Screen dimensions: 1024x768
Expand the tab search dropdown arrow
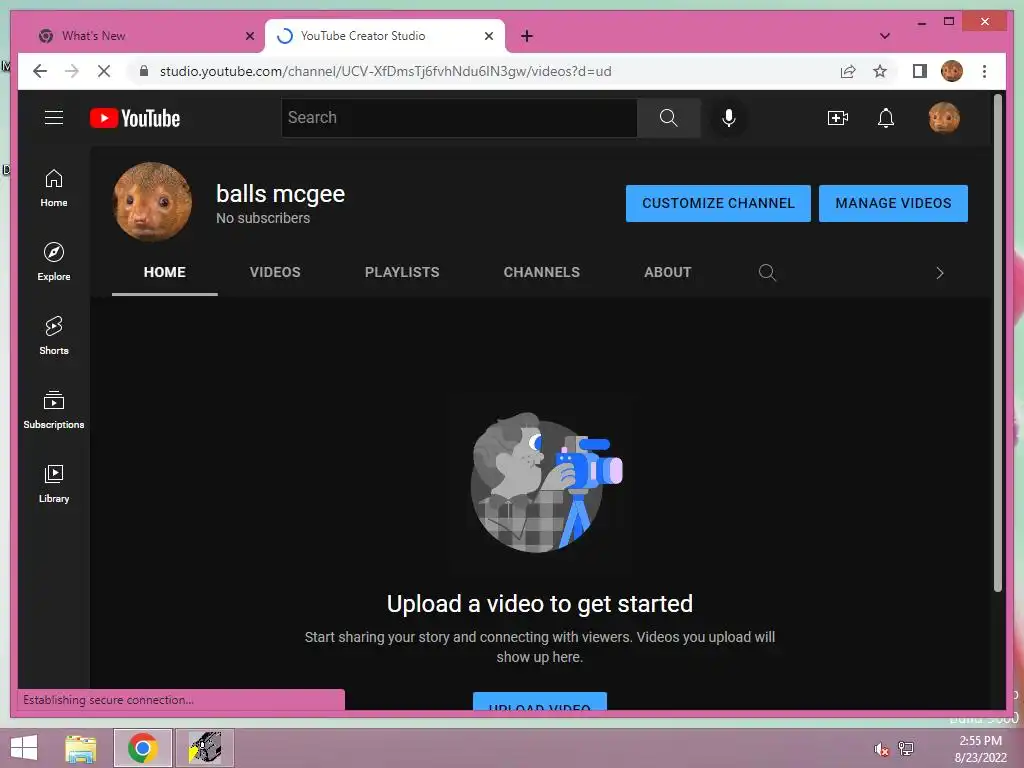(884, 36)
